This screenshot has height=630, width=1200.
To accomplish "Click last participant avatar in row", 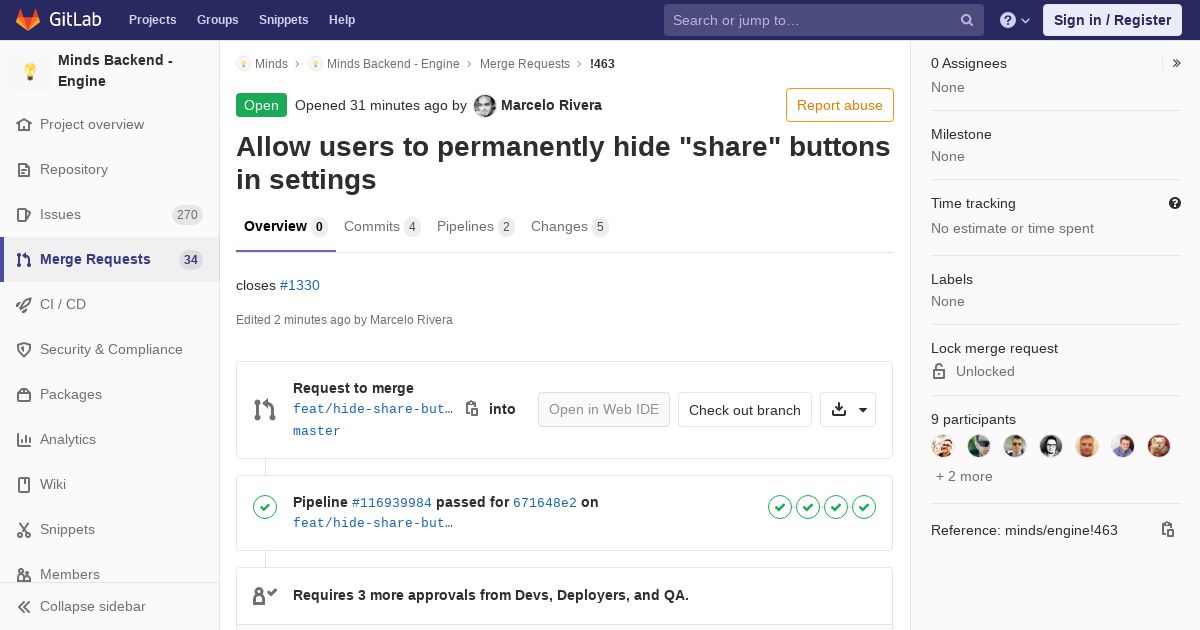I will click(x=1159, y=446).
